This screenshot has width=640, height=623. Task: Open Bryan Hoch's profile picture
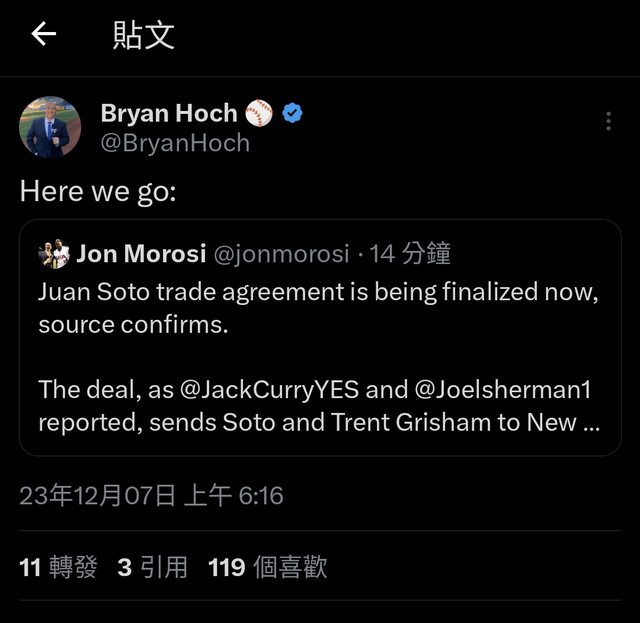pos(50,127)
